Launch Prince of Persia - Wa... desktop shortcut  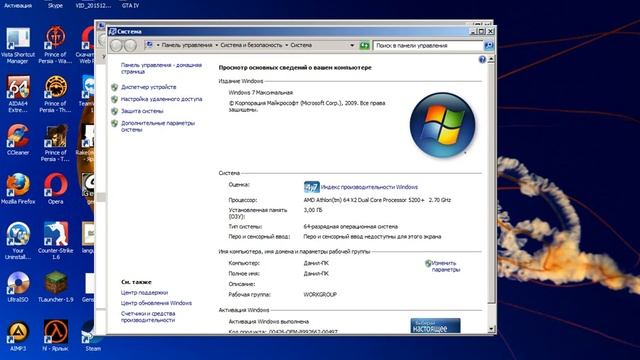pyautogui.click(x=55, y=46)
